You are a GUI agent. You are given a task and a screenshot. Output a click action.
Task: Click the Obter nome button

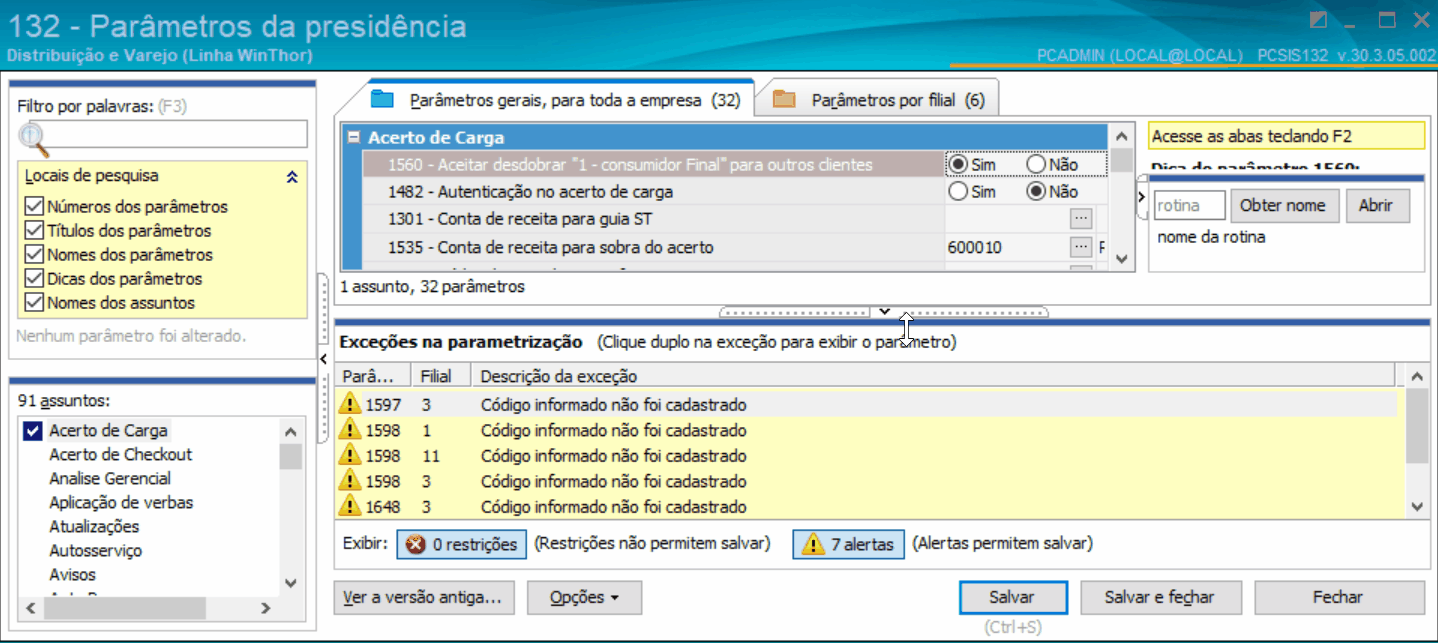1282,205
